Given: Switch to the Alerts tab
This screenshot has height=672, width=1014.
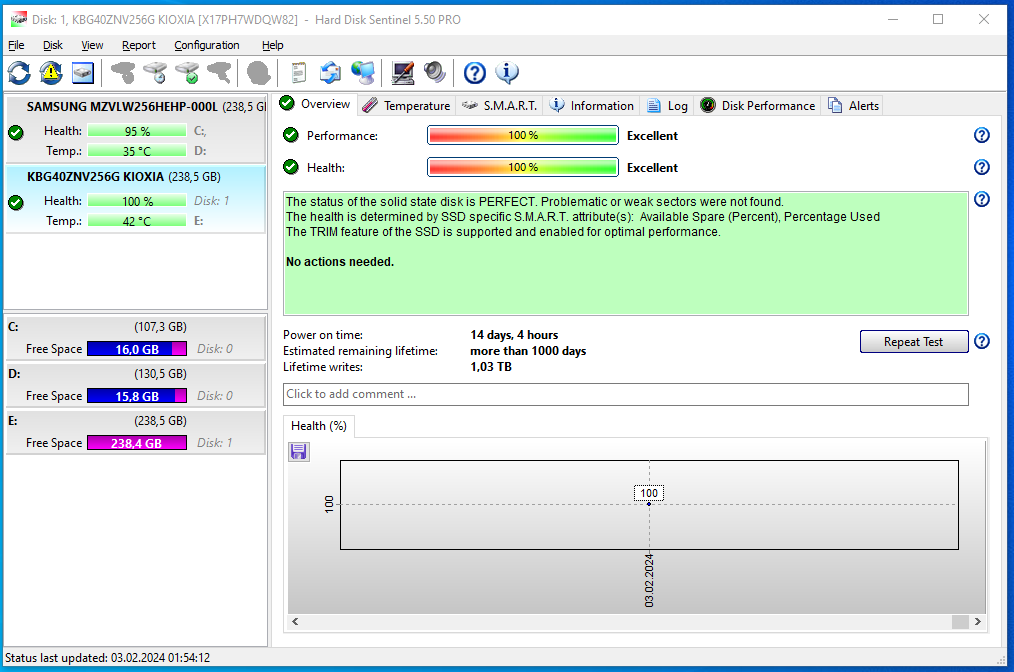Looking at the screenshot, I should [x=854, y=105].
